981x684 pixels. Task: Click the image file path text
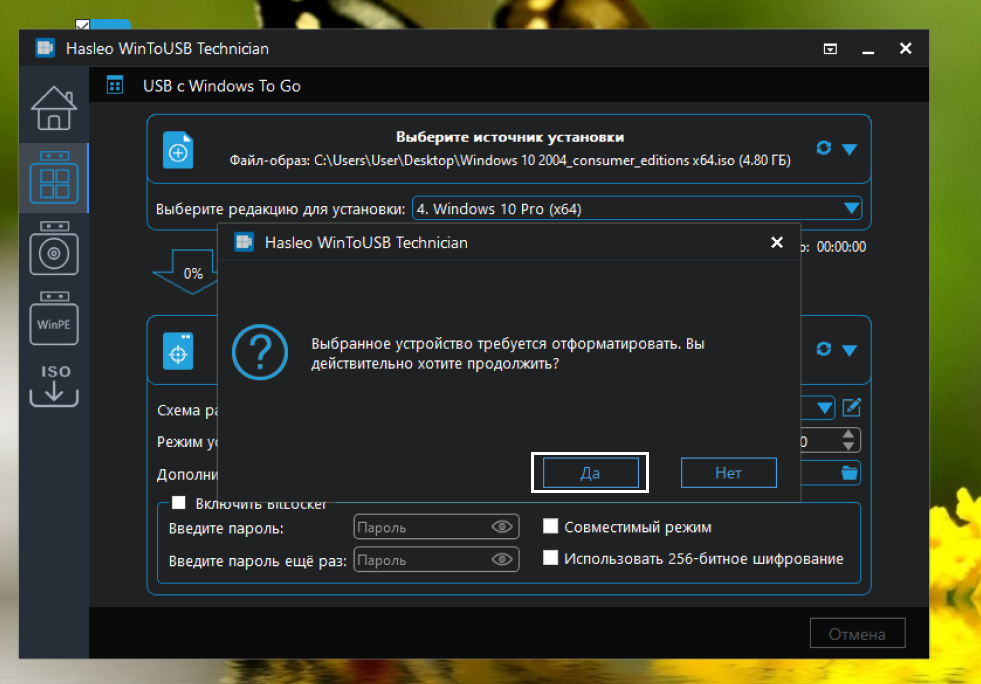click(x=510, y=161)
